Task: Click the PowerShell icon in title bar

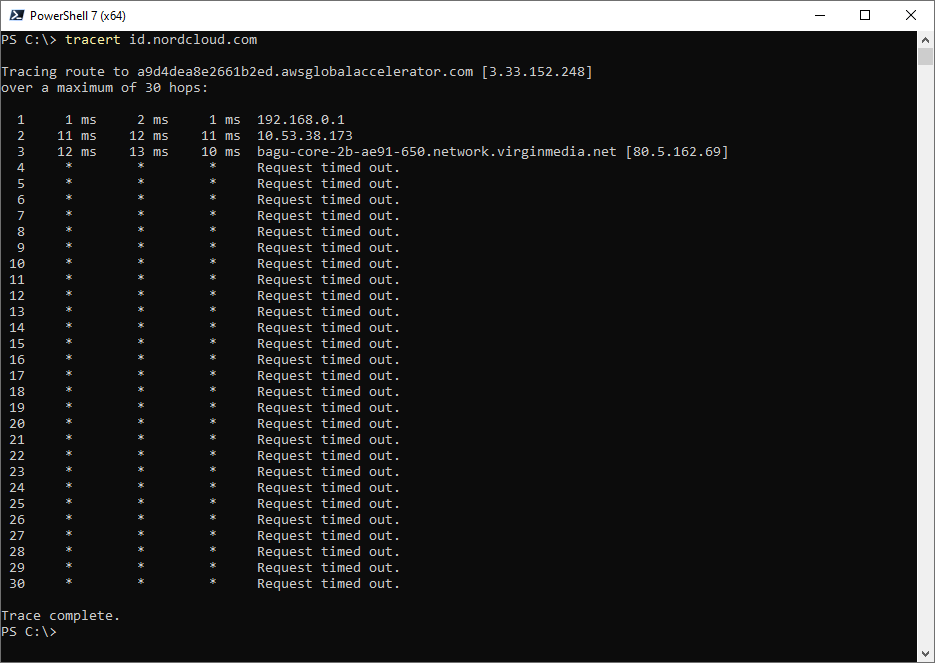Action: point(17,15)
